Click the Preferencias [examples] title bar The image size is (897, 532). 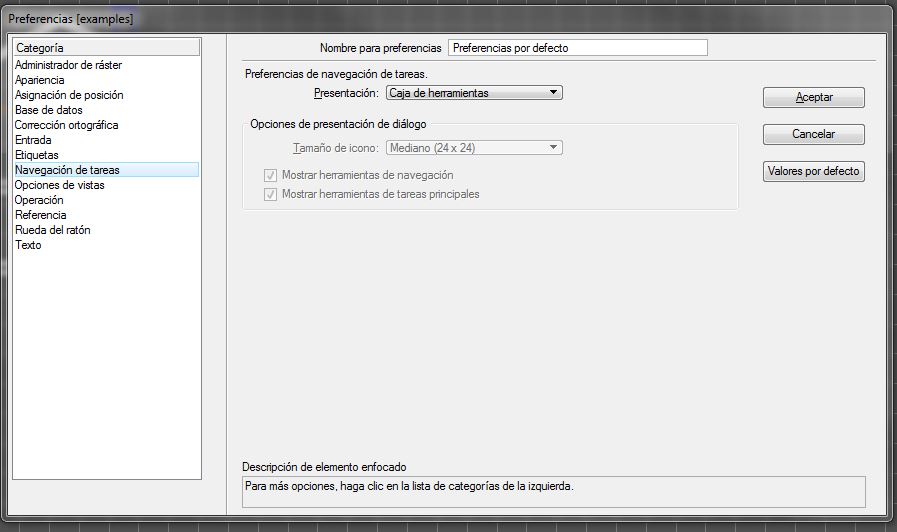[446, 19]
